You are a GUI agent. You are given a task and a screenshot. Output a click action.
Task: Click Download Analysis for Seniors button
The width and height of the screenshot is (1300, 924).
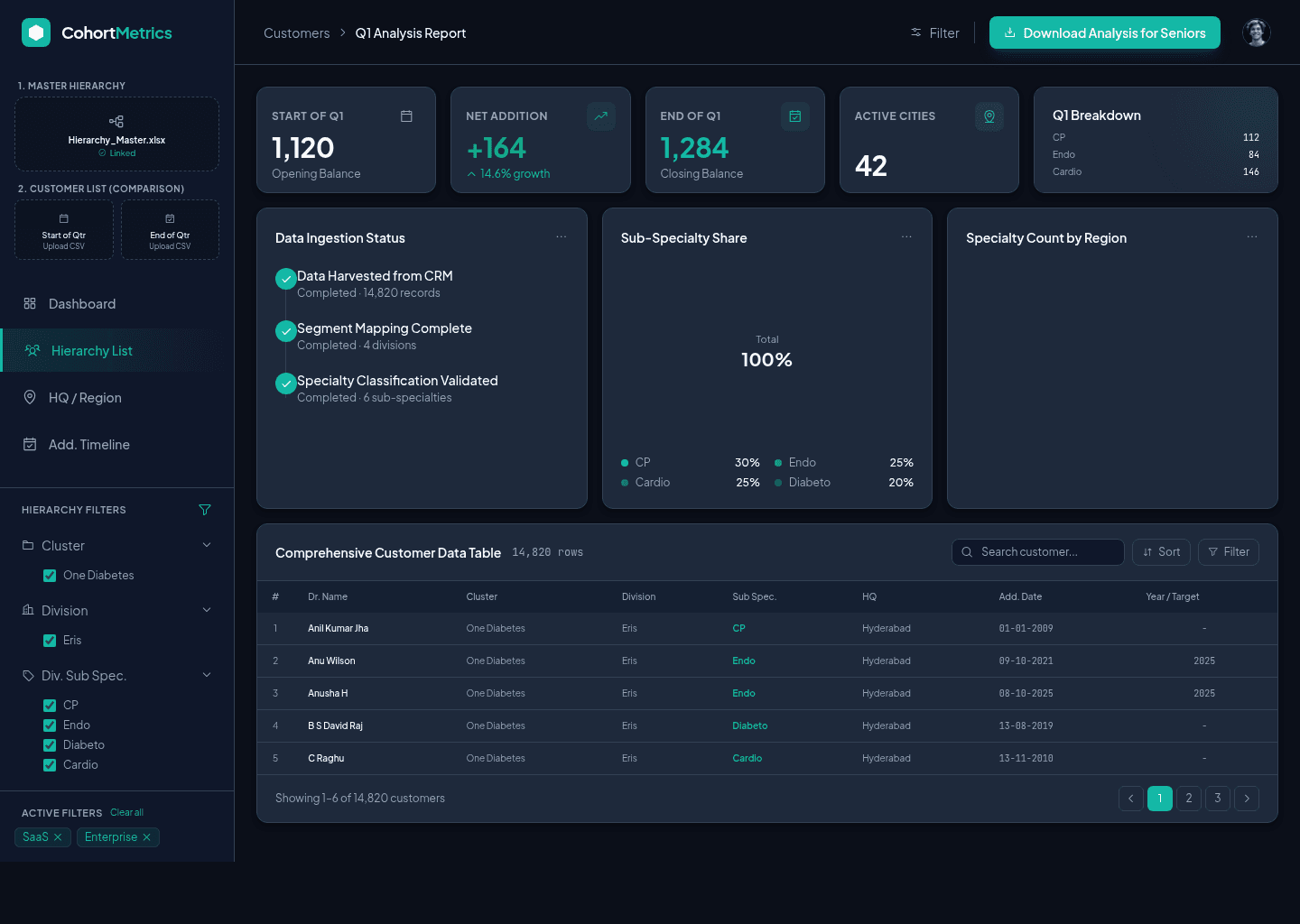coord(1105,32)
